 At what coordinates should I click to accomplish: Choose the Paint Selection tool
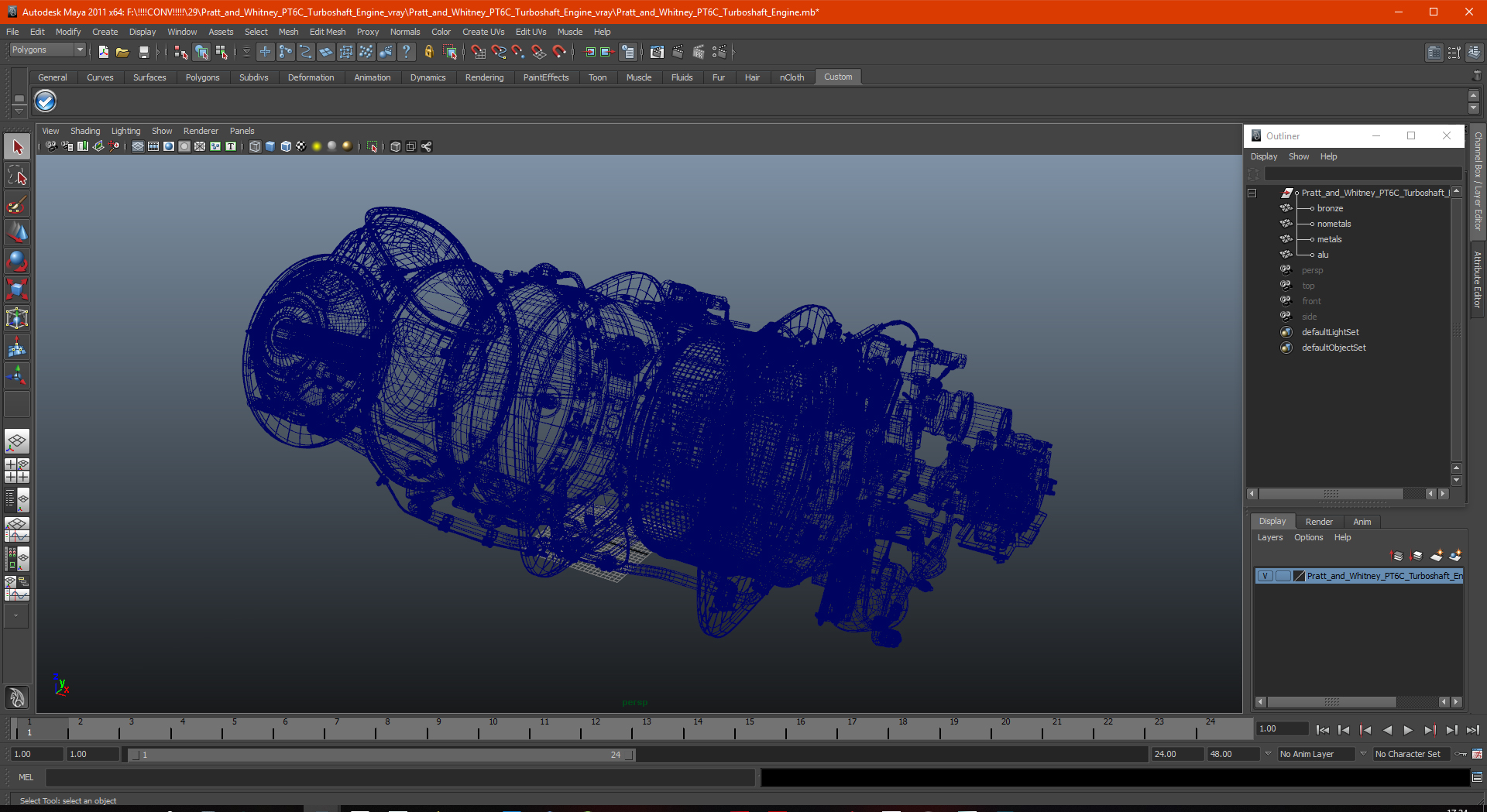pyautogui.click(x=17, y=204)
